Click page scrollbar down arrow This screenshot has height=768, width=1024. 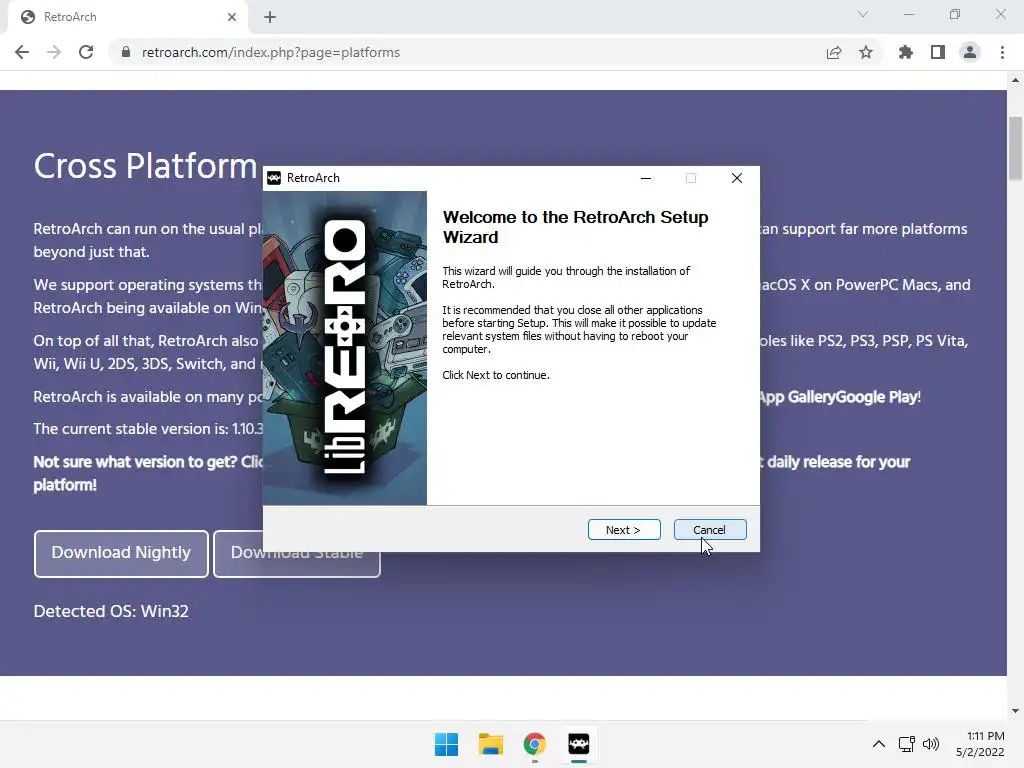pyautogui.click(x=1015, y=711)
